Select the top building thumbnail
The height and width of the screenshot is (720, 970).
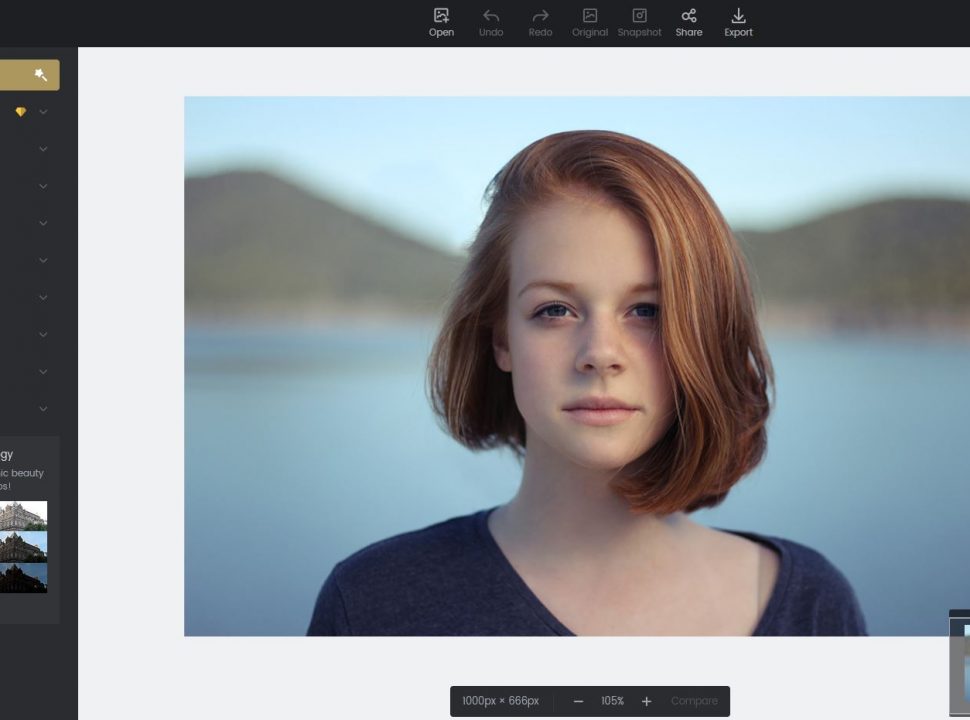click(x=23, y=516)
